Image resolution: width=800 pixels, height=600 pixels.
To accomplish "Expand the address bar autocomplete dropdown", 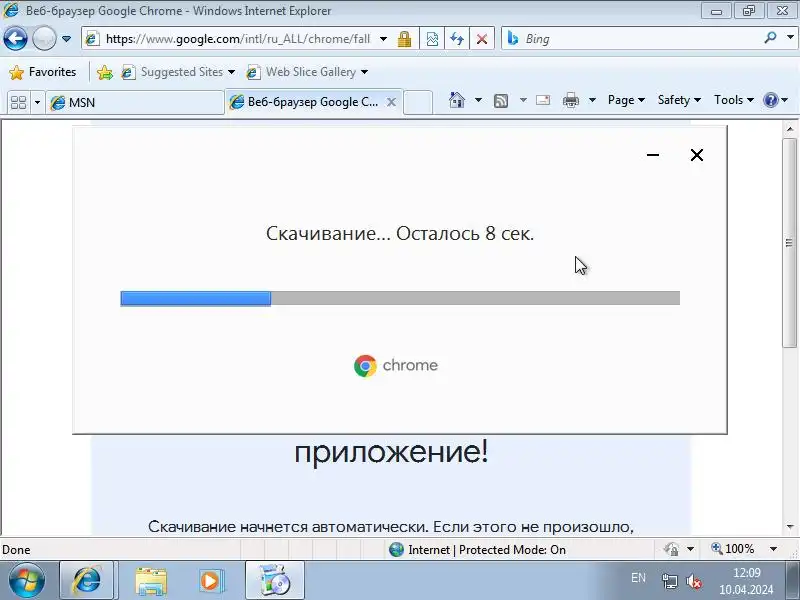I will tap(384, 39).
